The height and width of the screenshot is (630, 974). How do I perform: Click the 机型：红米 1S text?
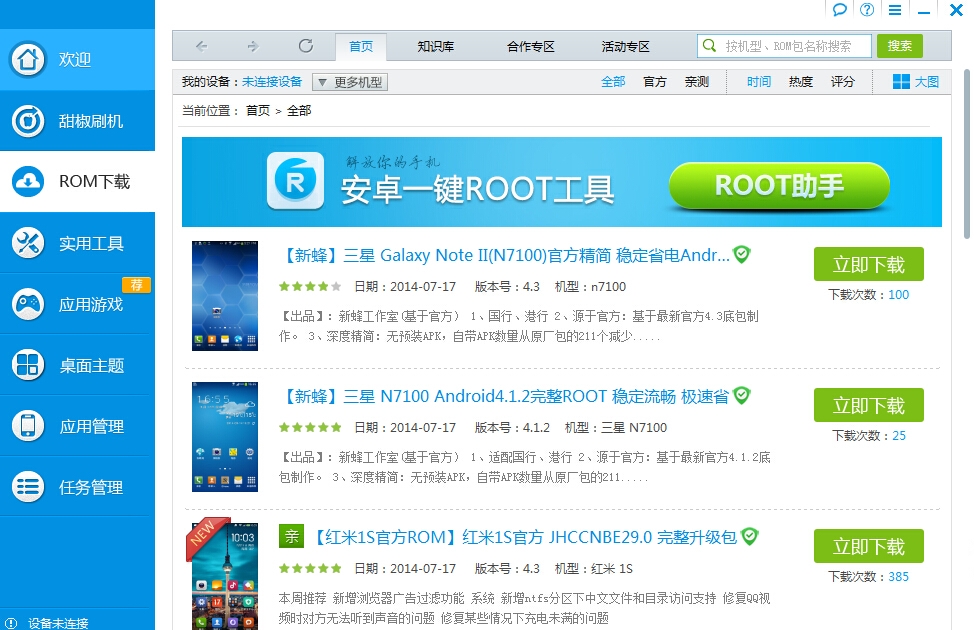pos(593,568)
